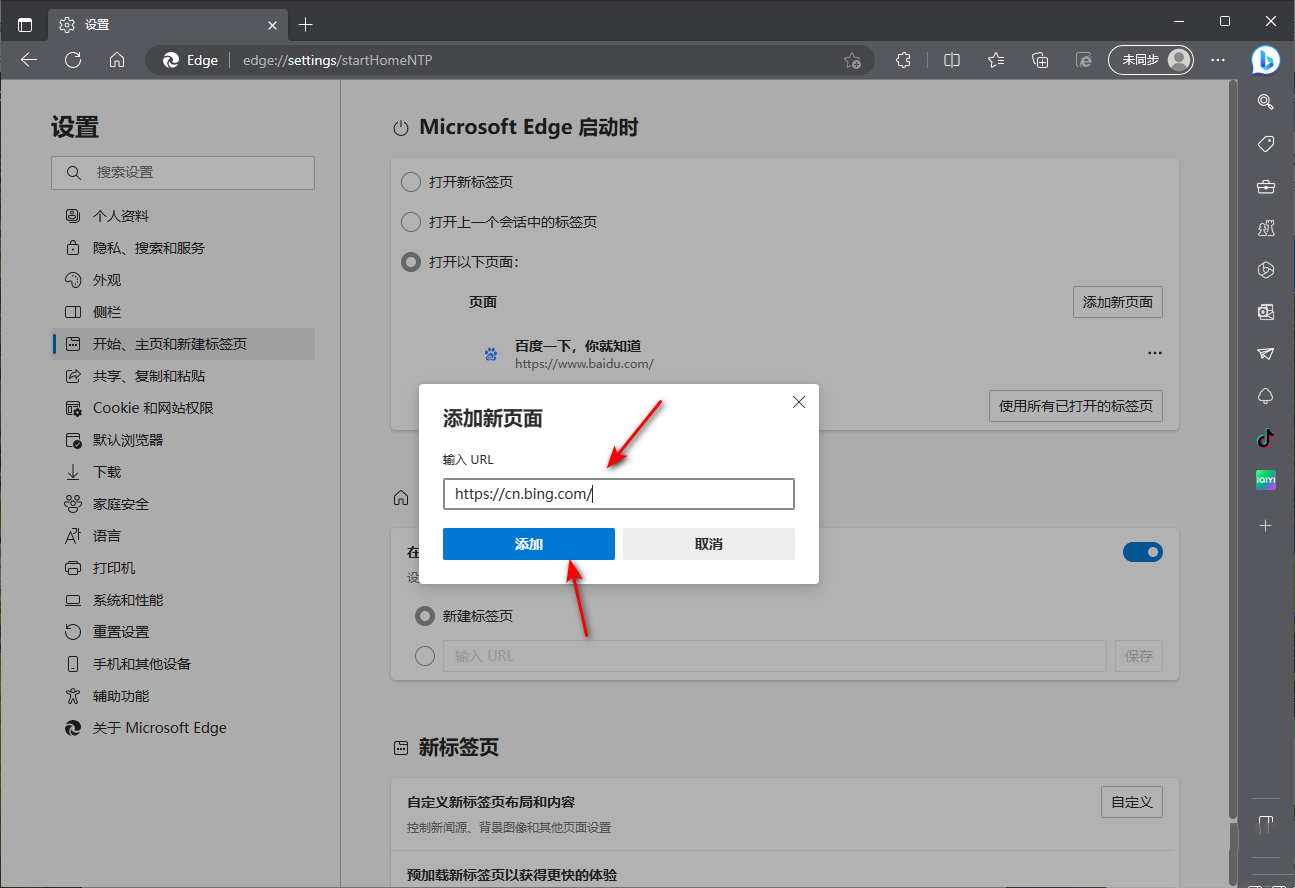The image size is (1295, 888).
Task: Click the address bar URL
Action: tap(338, 60)
